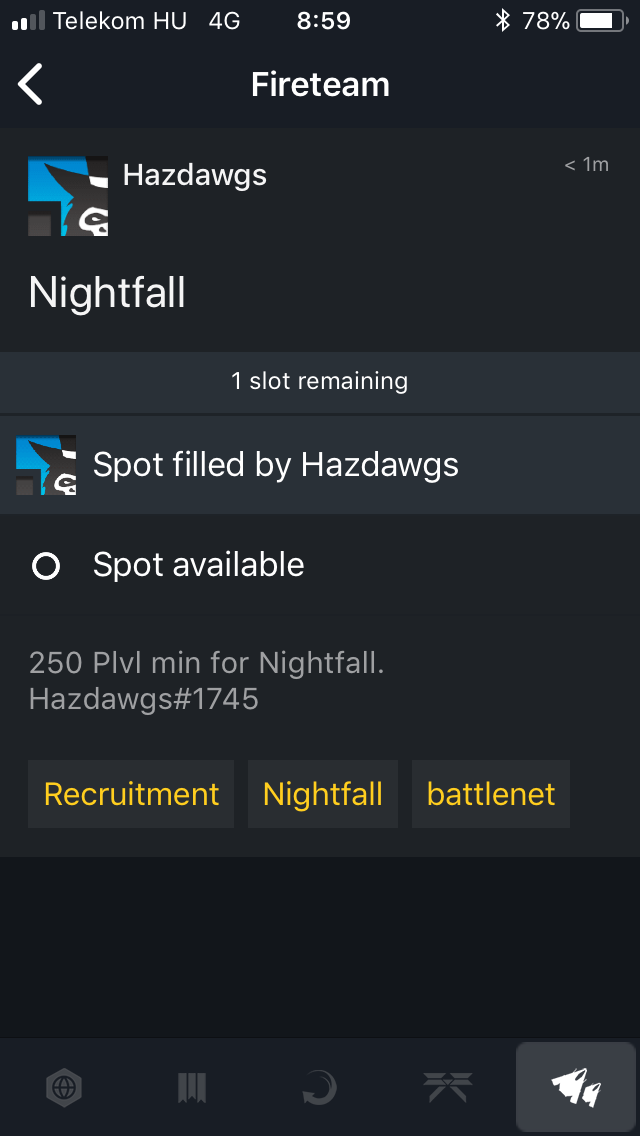The image size is (640, 1136).
Task: Tap the back arrow in header
Action: click(30, 84)
